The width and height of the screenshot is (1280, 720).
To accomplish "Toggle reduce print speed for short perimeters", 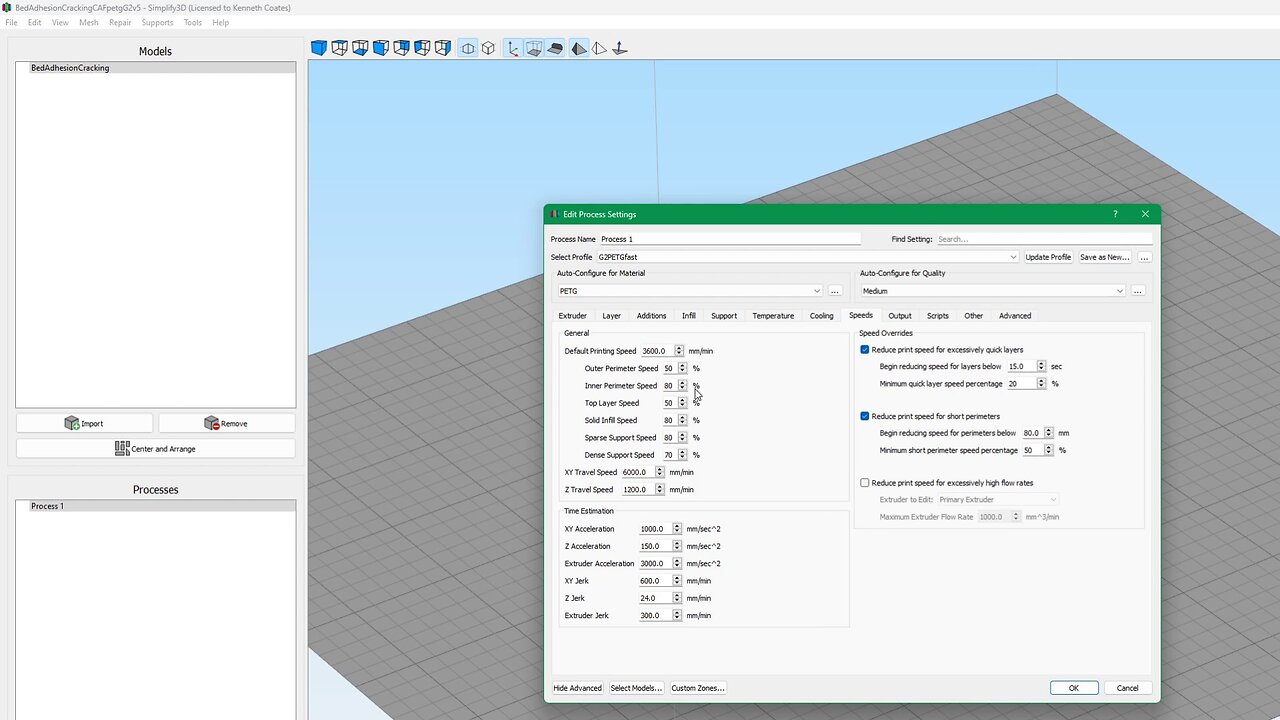I will tap(865, 416).
